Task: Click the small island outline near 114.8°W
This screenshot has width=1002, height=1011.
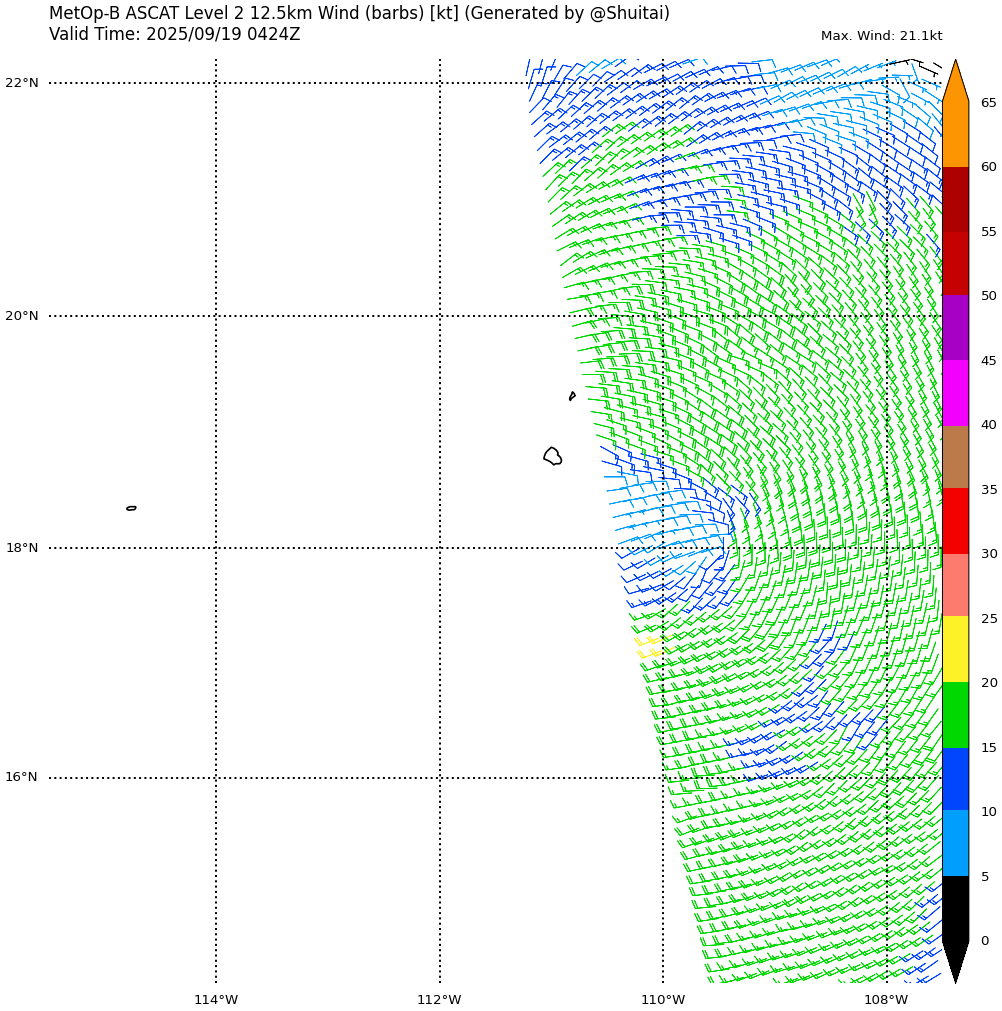Action: pos(132,508)
